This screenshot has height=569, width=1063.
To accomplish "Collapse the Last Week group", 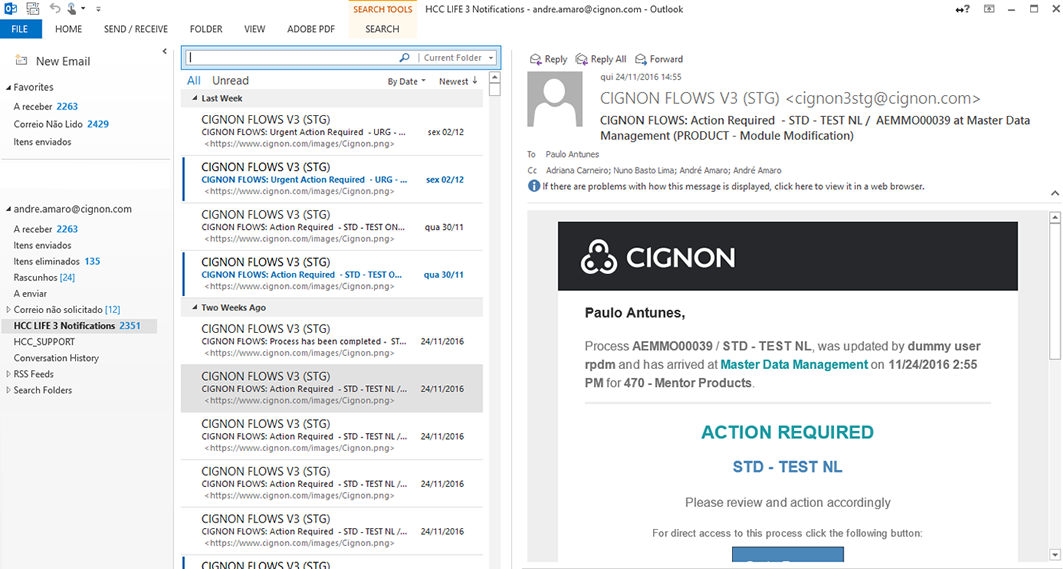I will [195, 98].
